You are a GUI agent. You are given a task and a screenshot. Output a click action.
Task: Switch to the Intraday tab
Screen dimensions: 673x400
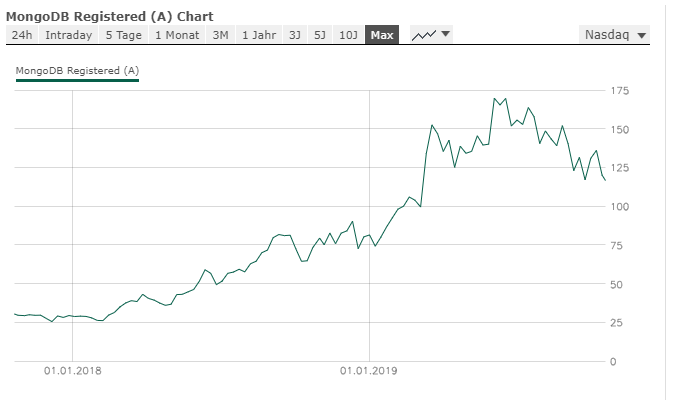pyautogui.click(x=68, y=35)
